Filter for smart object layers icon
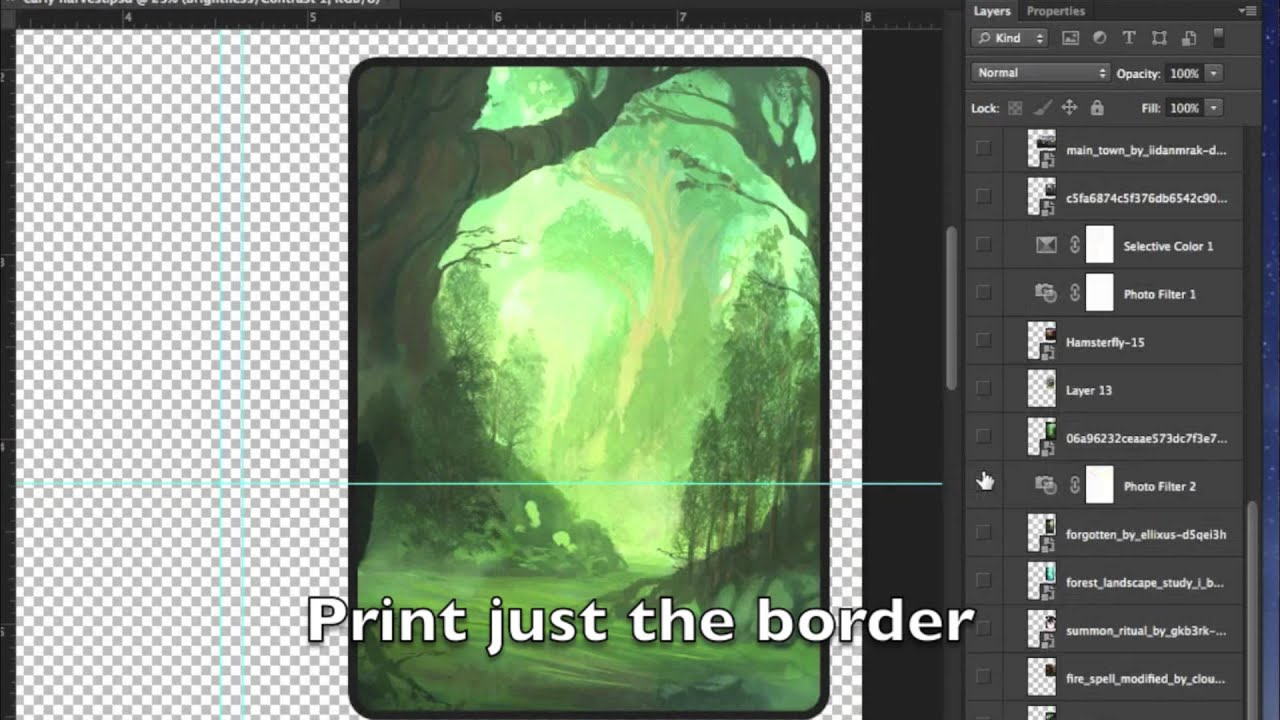Screen dimensions: 1280x720 (1189, 38)
